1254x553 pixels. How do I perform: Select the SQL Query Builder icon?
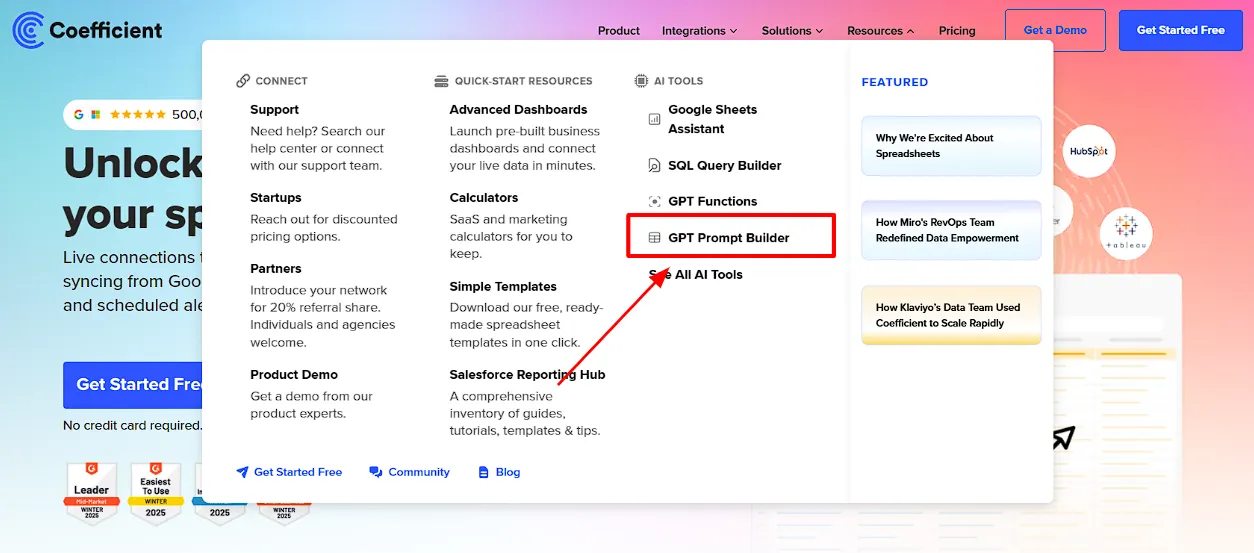655,166
